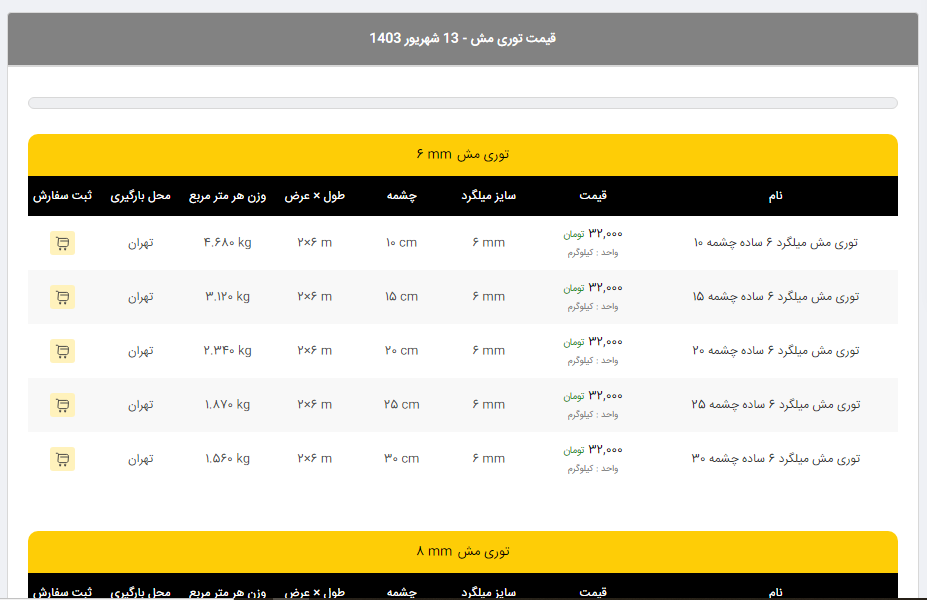Click the 32,000 price of چشمه 10 row
Viewport: 927px width, 600px height.
point(605,233)
